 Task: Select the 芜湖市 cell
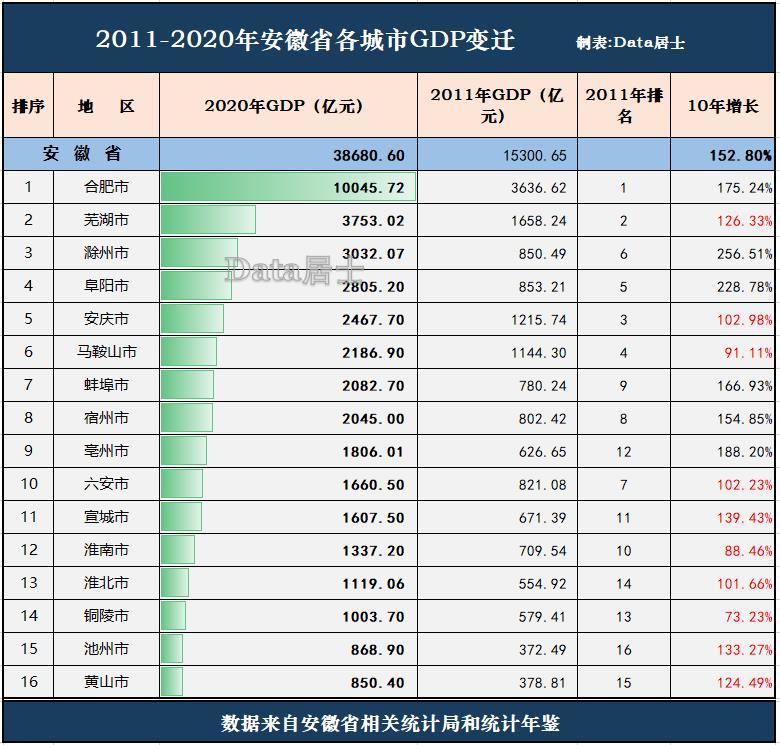point(106,220)
